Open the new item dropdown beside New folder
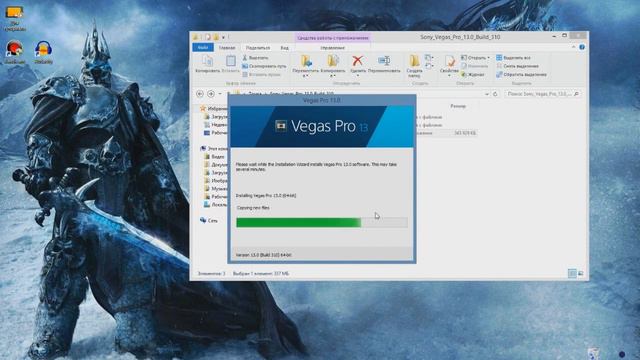 (429, 58)
